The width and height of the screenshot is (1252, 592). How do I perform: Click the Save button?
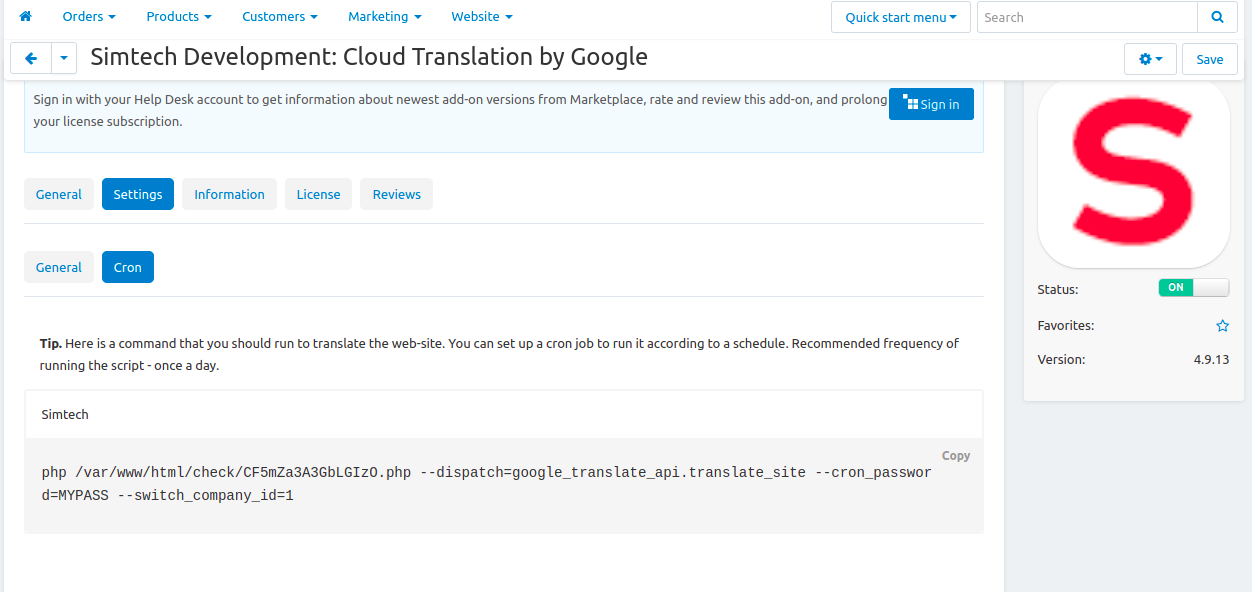coord(1209,59)
